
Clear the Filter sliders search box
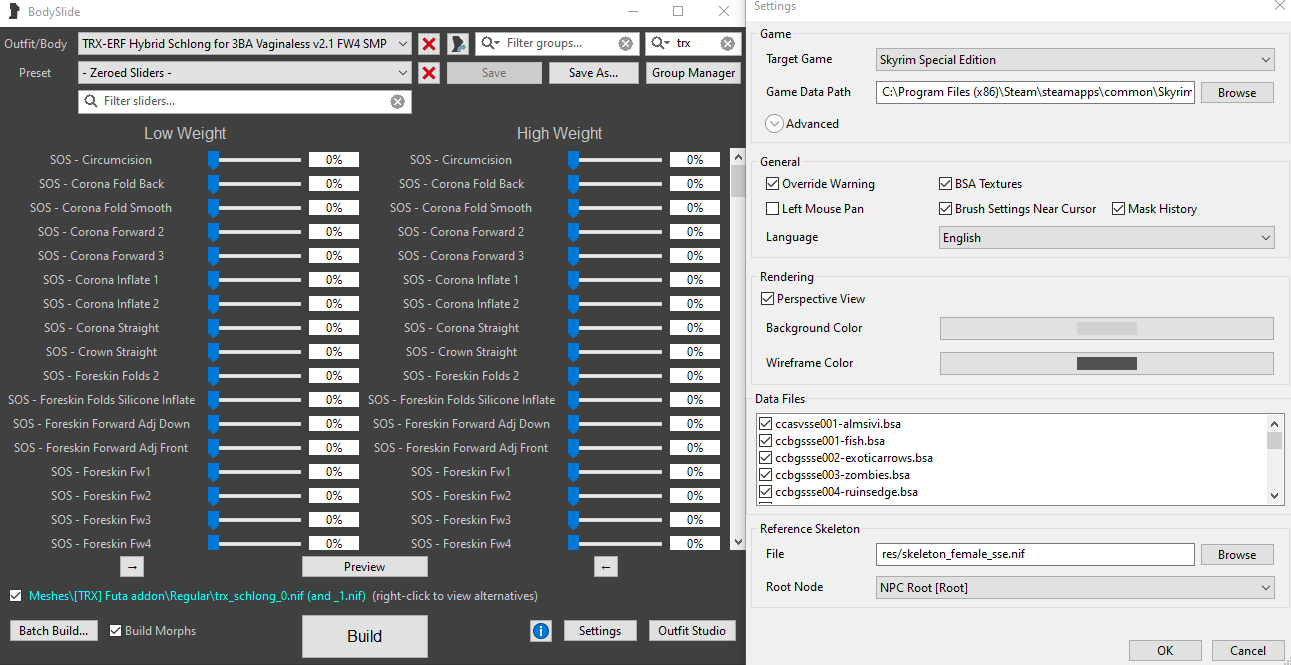(397, 102)
